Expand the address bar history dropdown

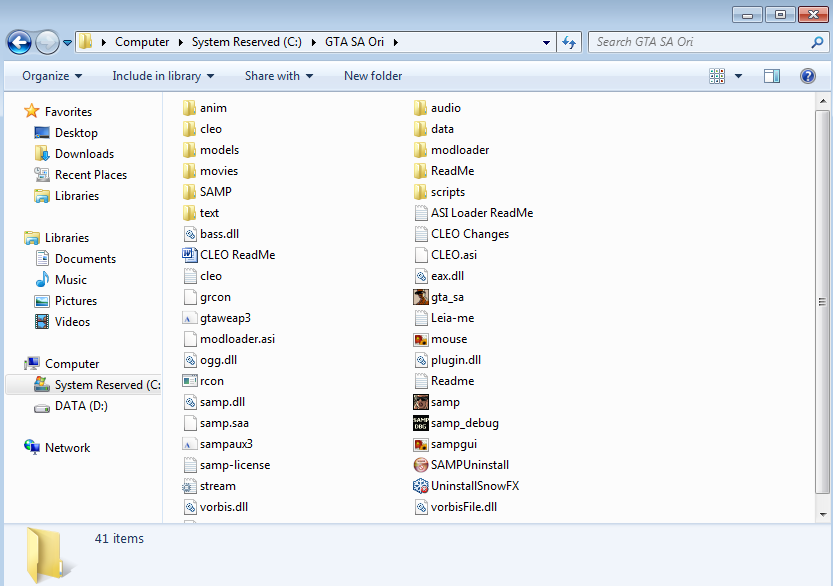click(x=546, y=43)
